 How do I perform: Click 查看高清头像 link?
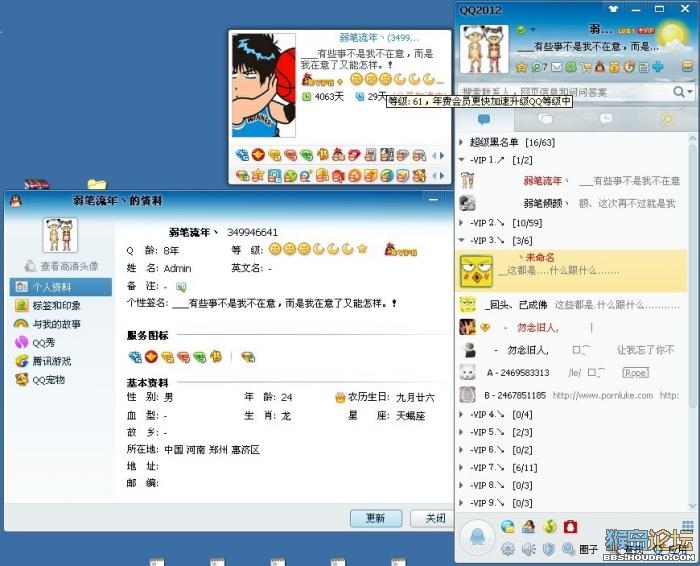pos(69,266)
